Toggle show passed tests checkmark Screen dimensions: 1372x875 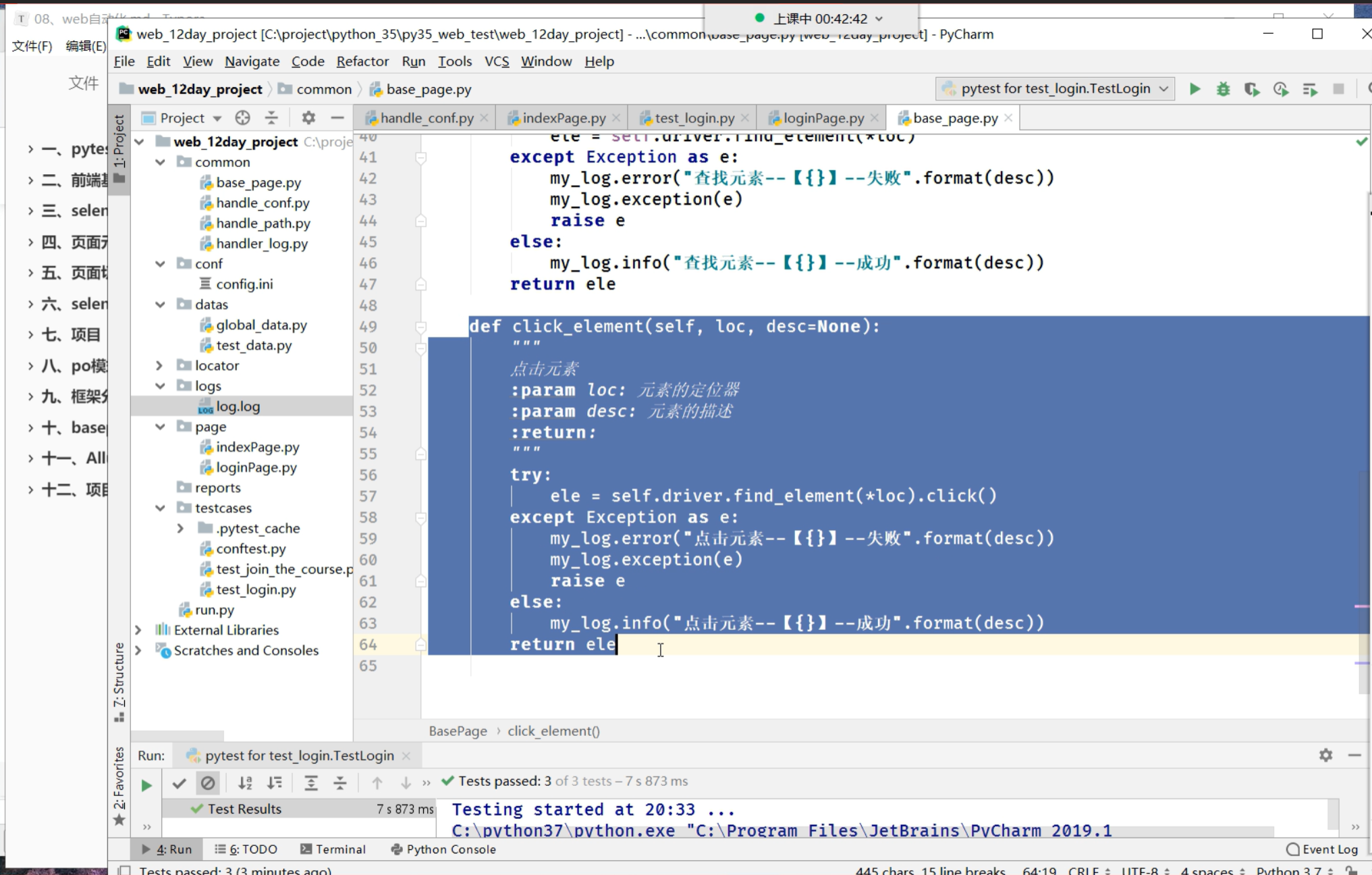coord(179,783)
